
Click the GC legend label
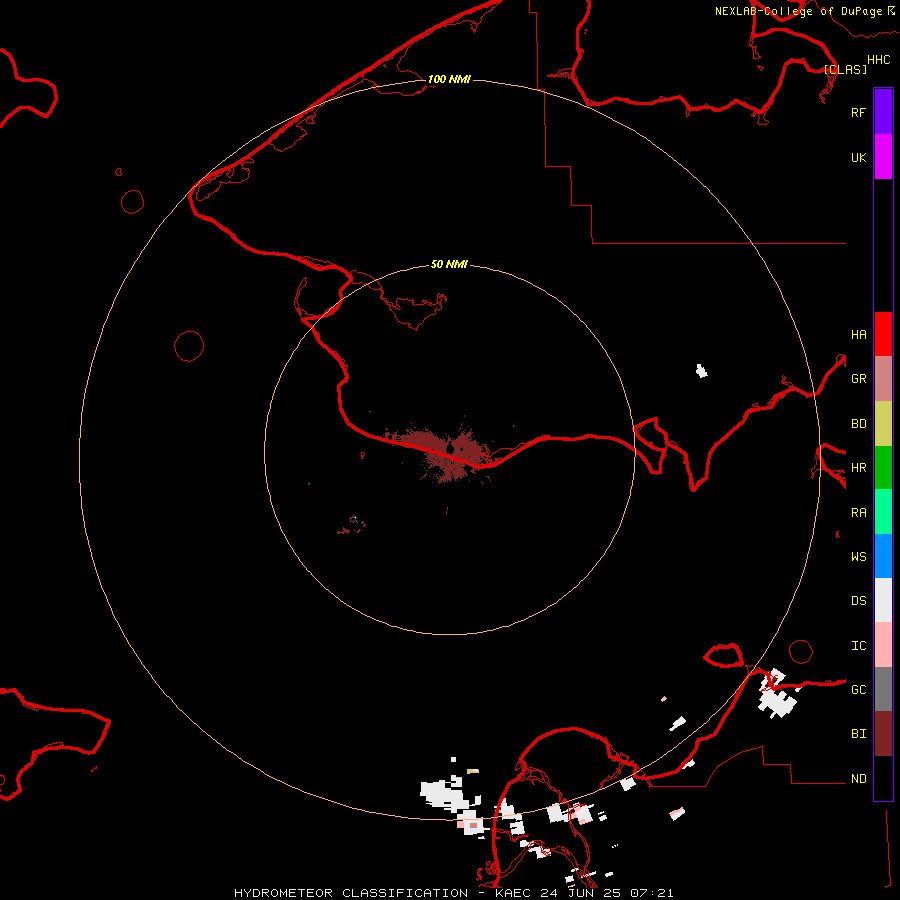pos(858,689)
